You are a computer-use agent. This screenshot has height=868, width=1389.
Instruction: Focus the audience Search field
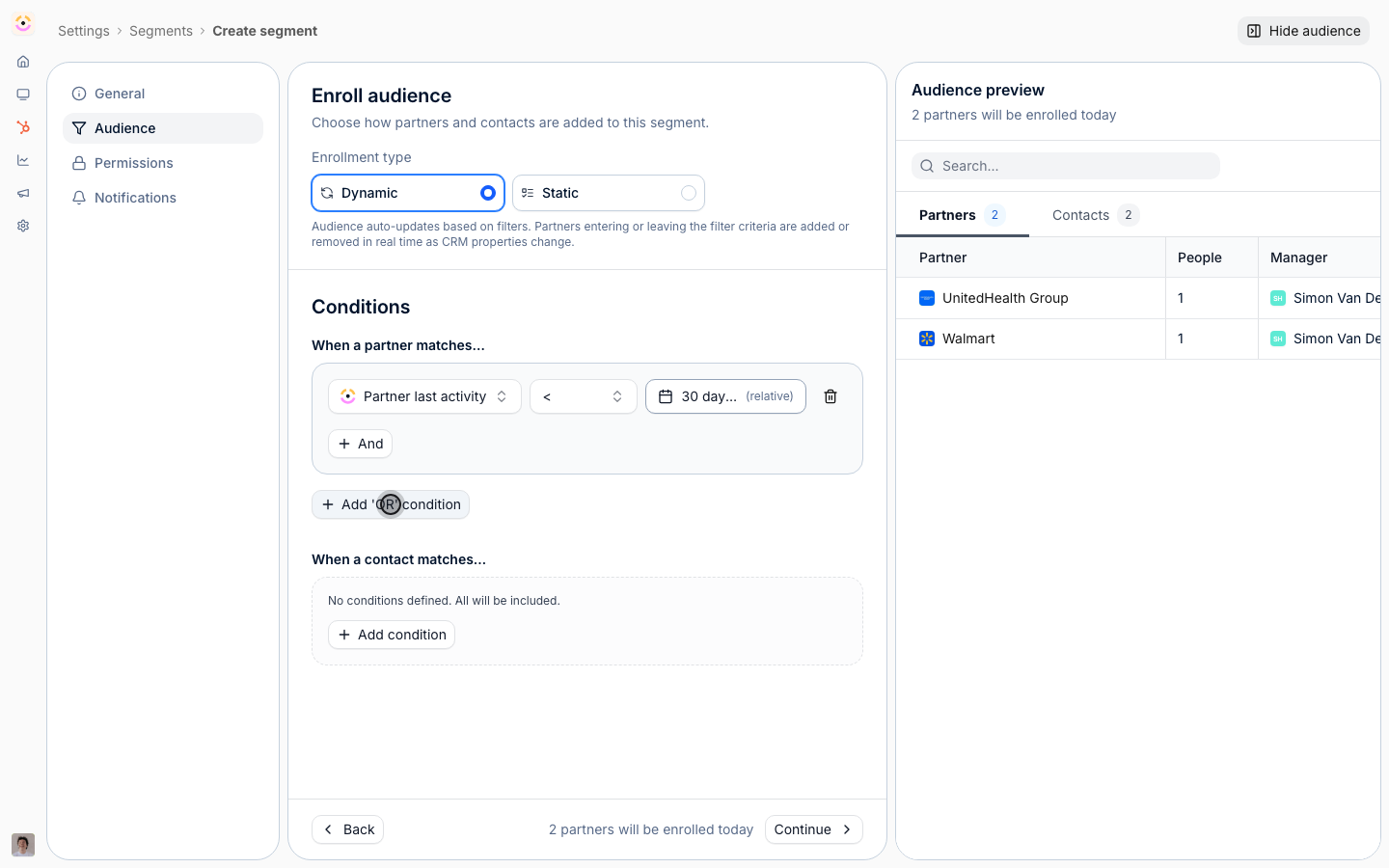[1066, 166]
